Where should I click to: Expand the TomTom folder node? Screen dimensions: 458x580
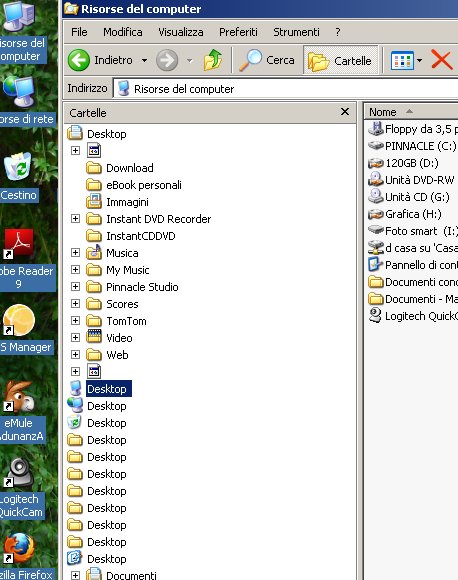[75, 321]
